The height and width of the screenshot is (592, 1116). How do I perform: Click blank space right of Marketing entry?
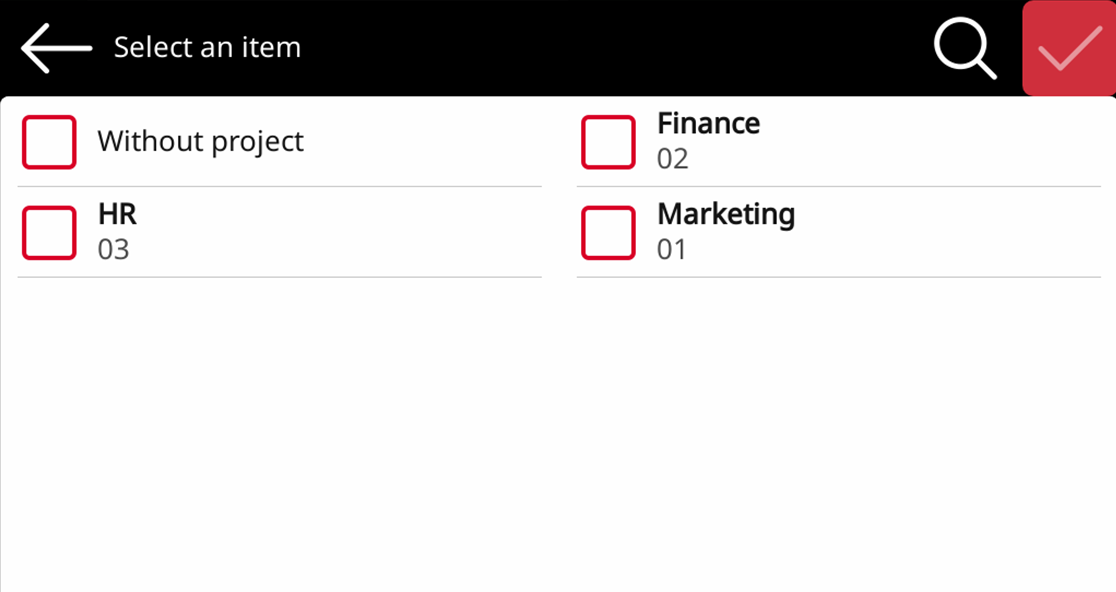950,232
